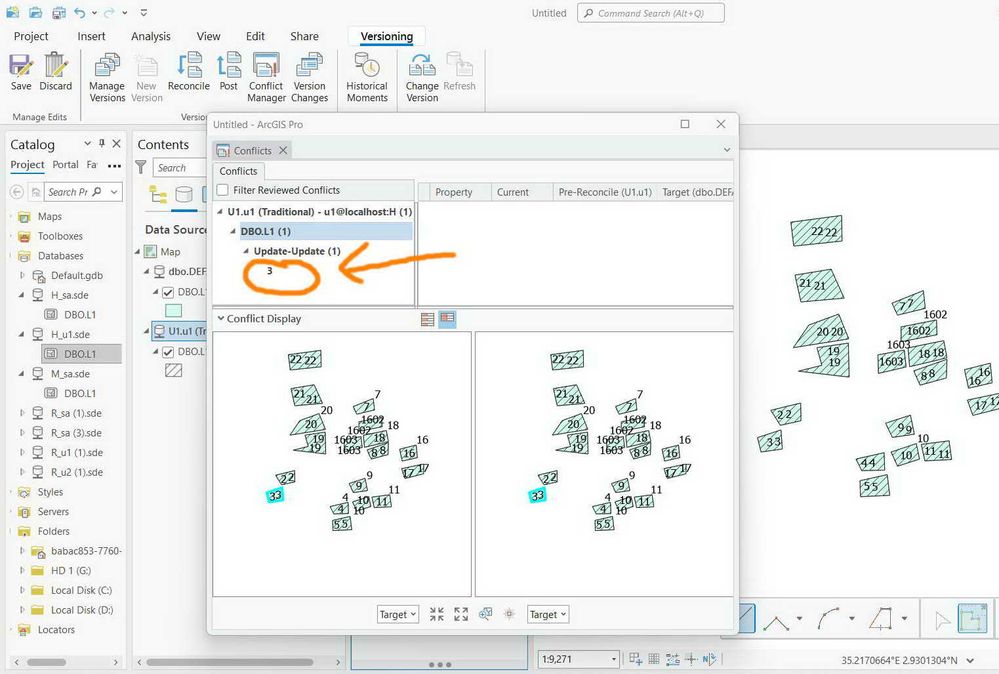Switch to the View ribbon tab
This screenshot has width=999, height=674.
(x=208, y=36)
